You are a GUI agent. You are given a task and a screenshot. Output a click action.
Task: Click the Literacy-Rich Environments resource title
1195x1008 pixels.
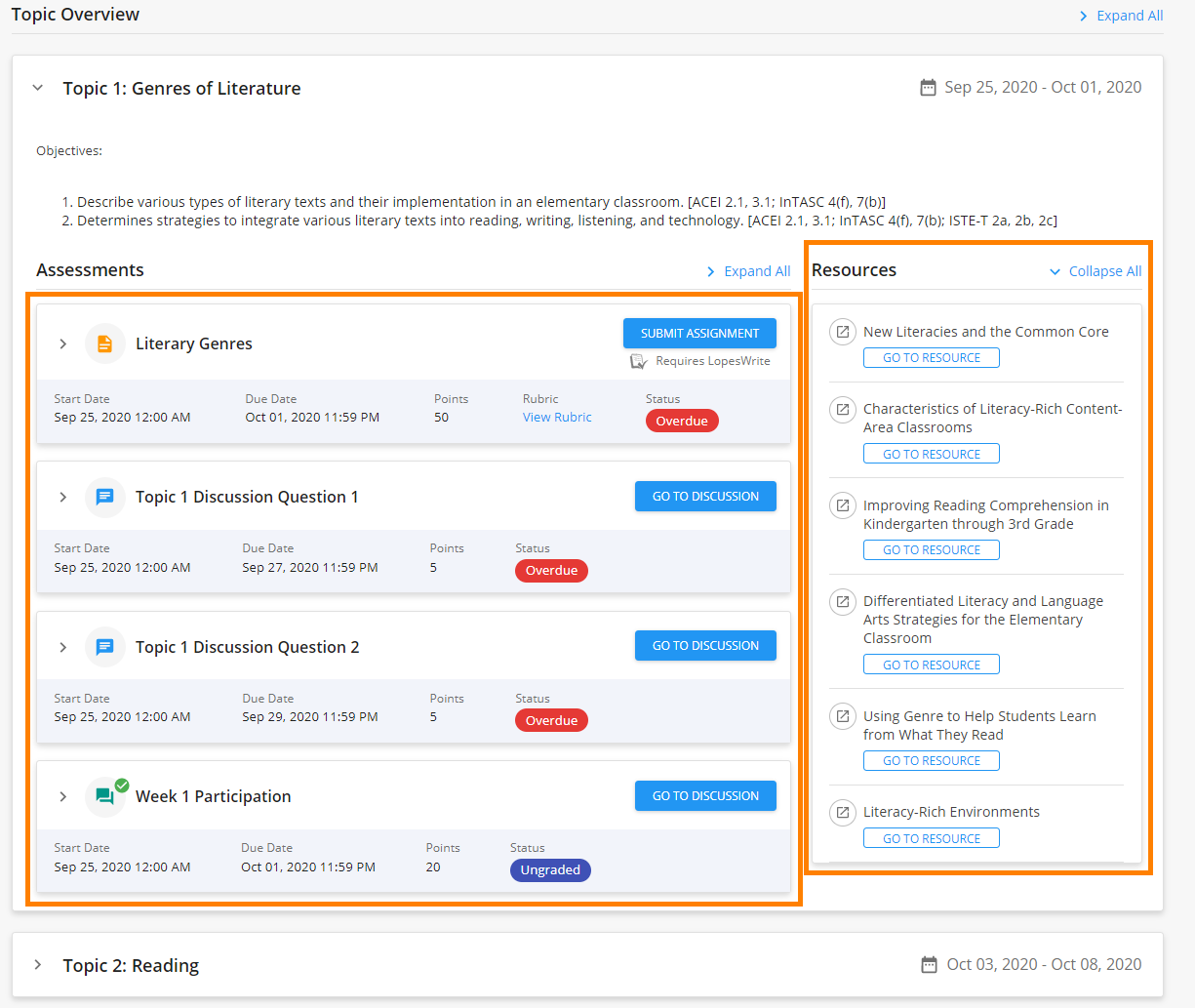tap(951, 812)
